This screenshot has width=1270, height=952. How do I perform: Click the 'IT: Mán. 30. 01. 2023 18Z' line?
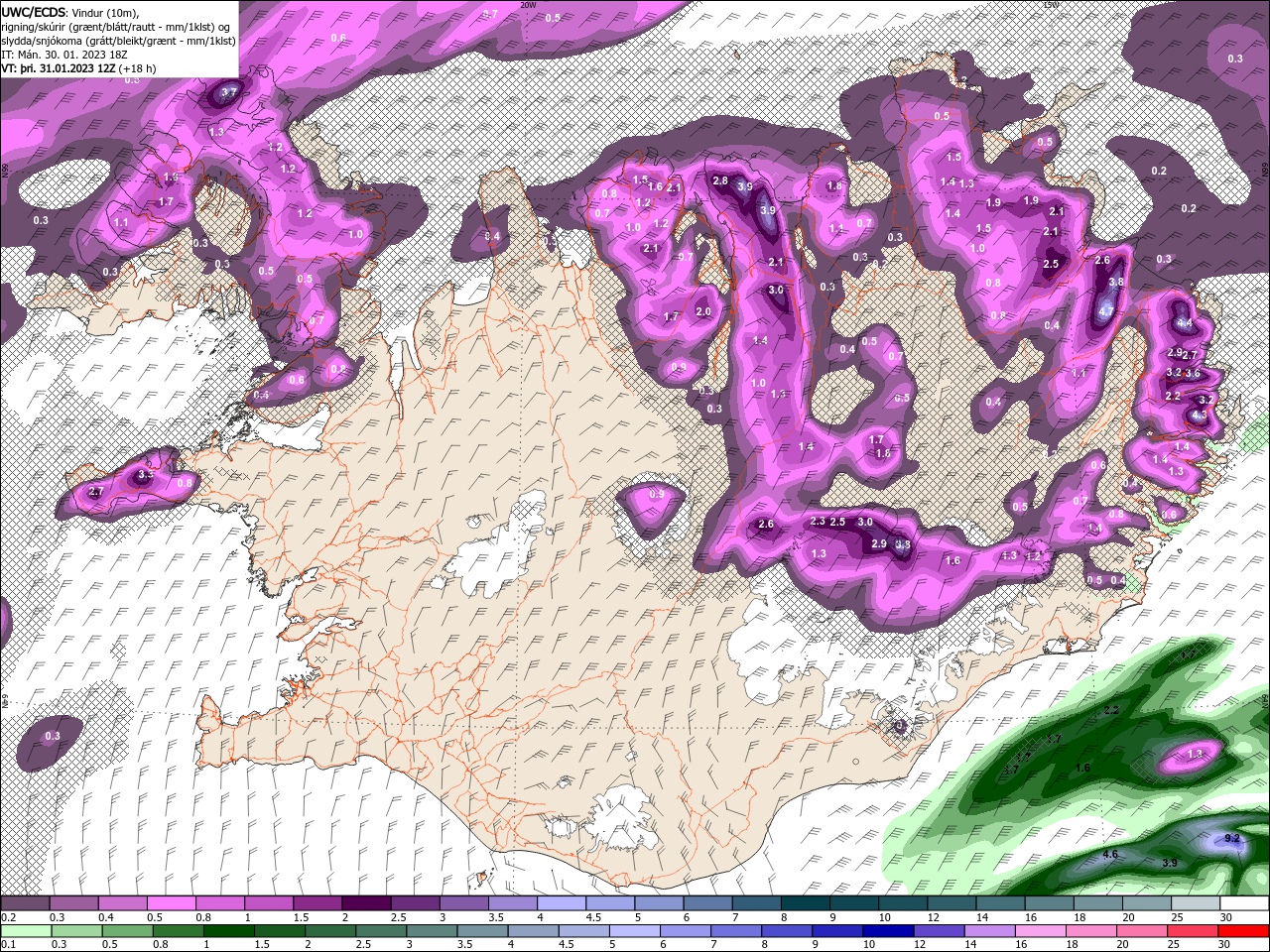click(x=62, y=56)
